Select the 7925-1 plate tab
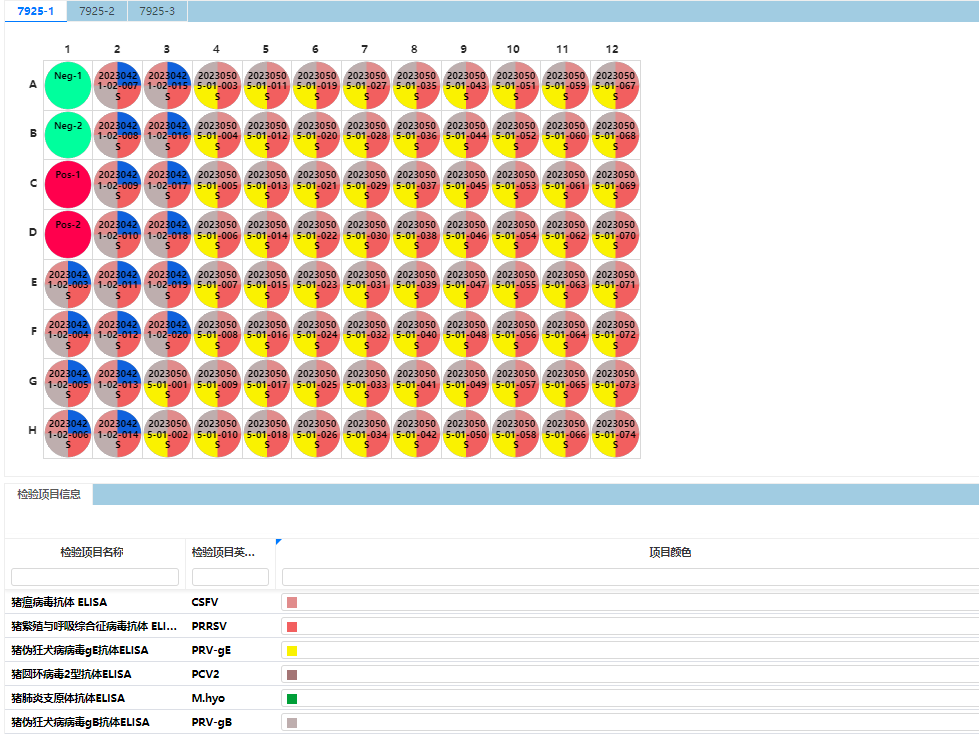 click(x=36, y=11)
